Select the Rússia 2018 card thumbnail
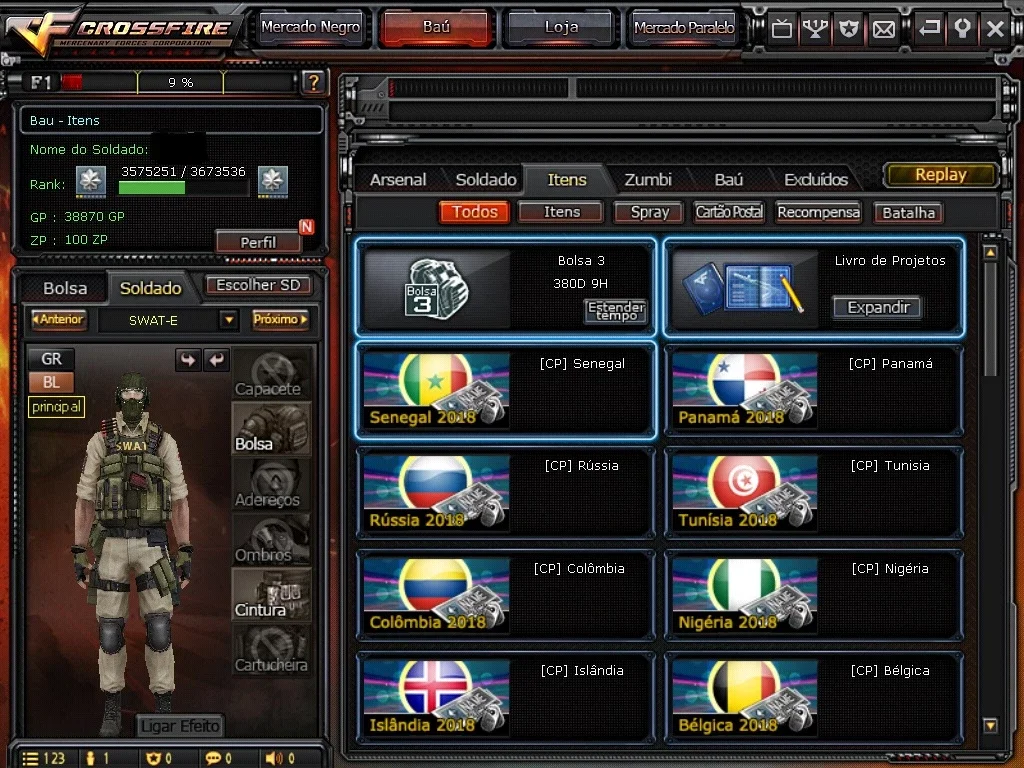 click(436, 493)
